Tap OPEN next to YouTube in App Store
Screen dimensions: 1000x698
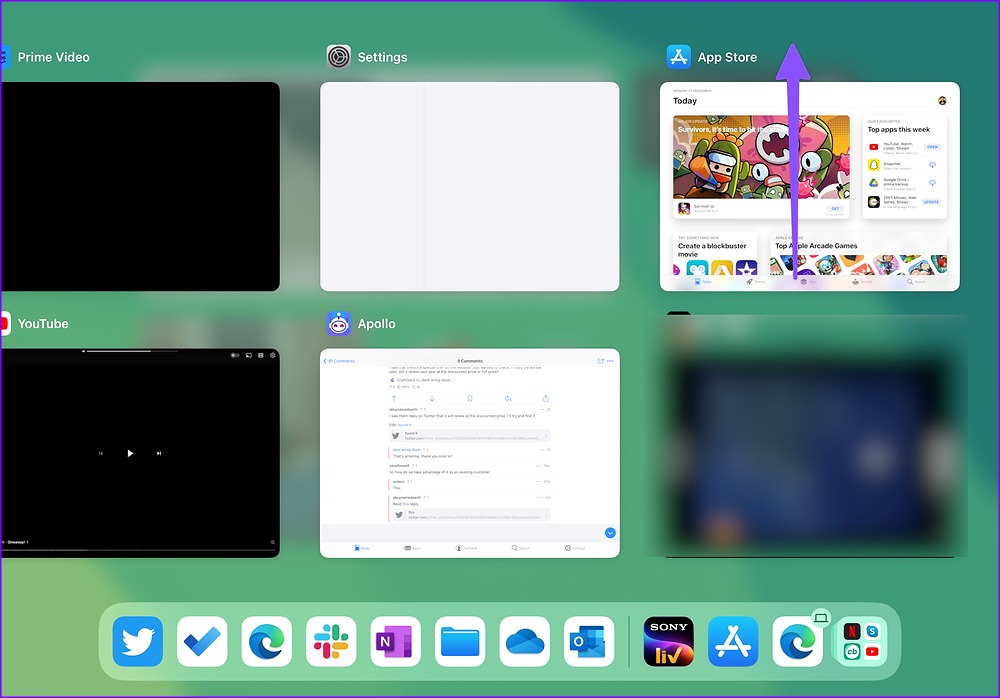tap(932, 147)
